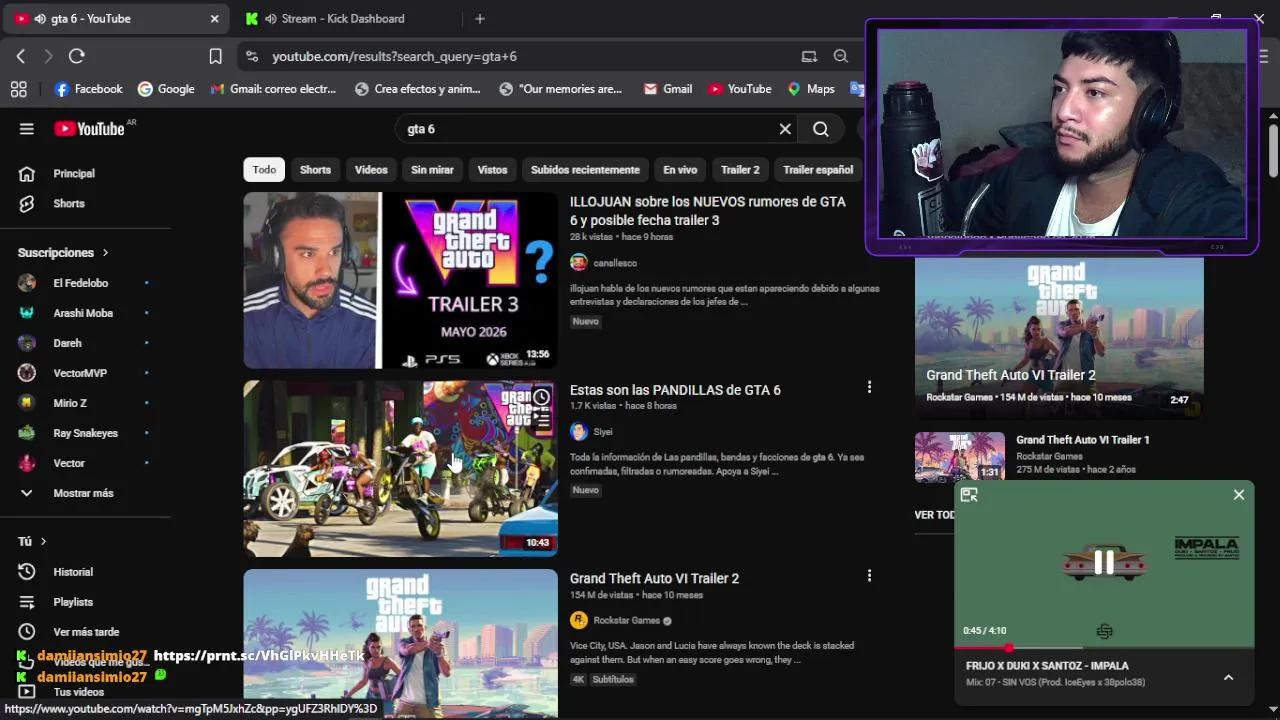Expand the Tú section
1280x720 pixels.
click(32, 540)
